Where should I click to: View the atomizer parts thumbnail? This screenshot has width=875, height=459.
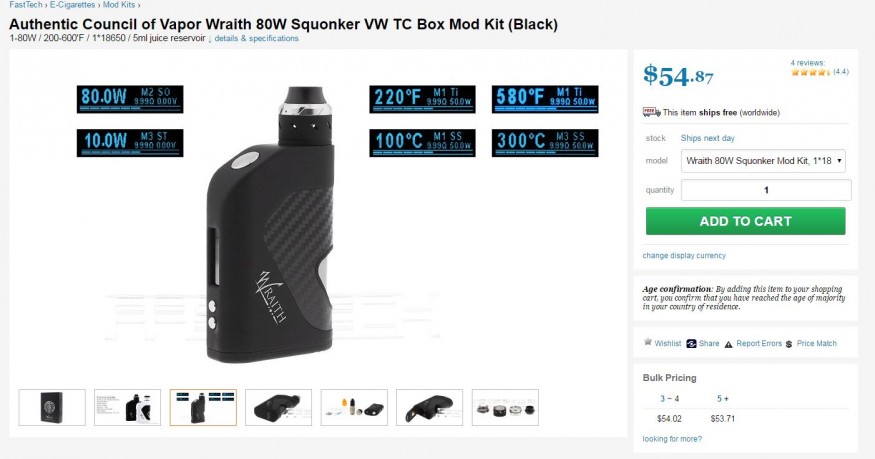tap(505, 407)
